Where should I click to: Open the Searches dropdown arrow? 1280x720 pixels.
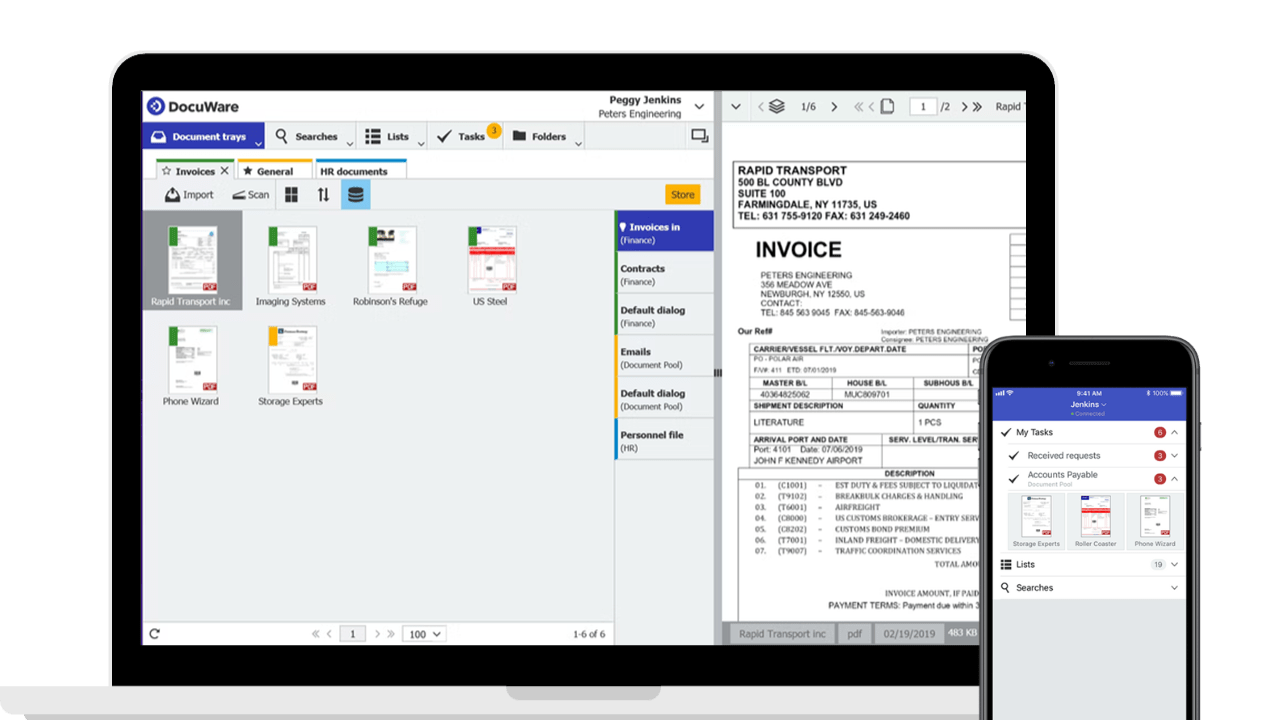click(x=349, y=143)
